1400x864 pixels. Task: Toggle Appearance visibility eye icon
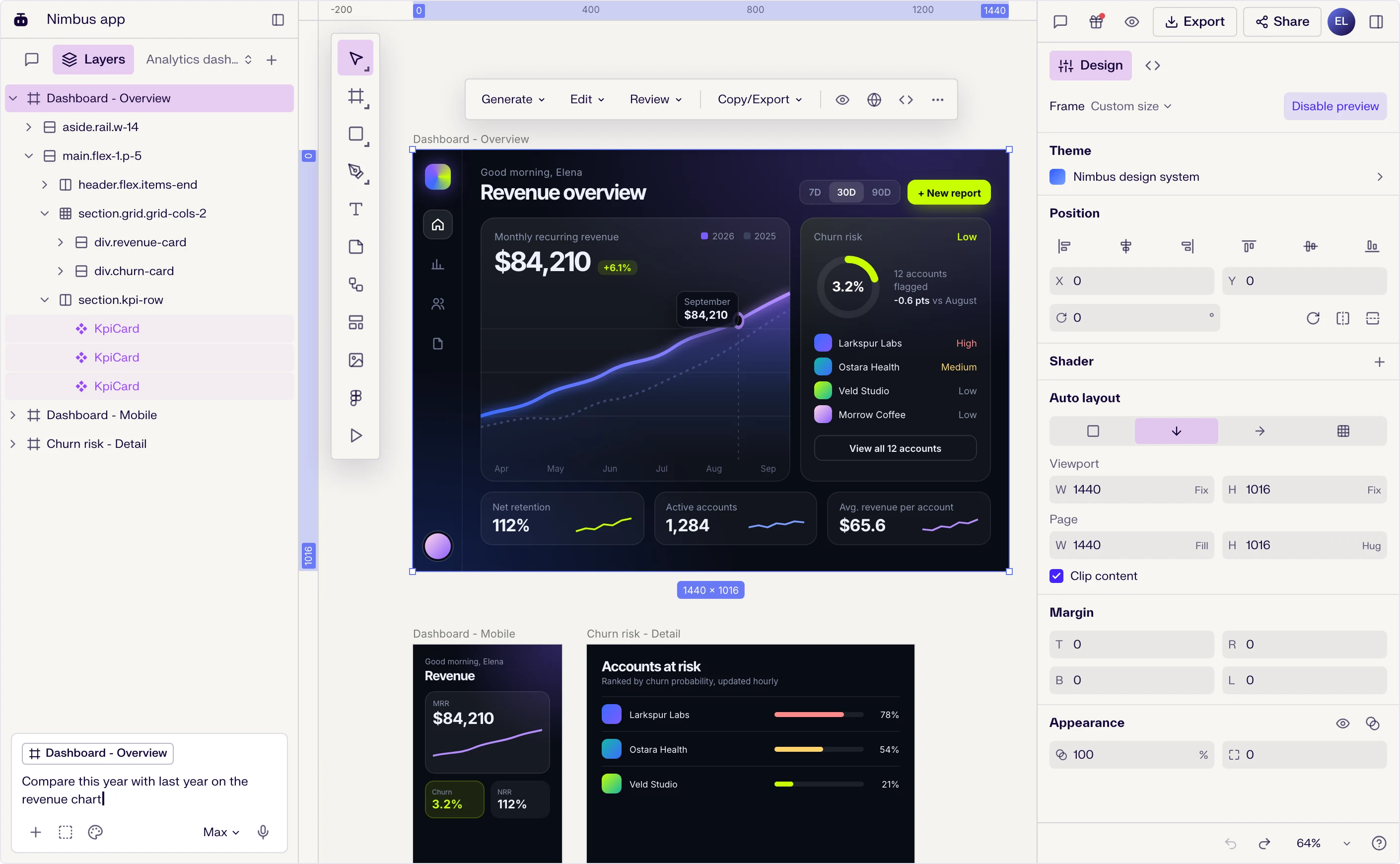1342,723
